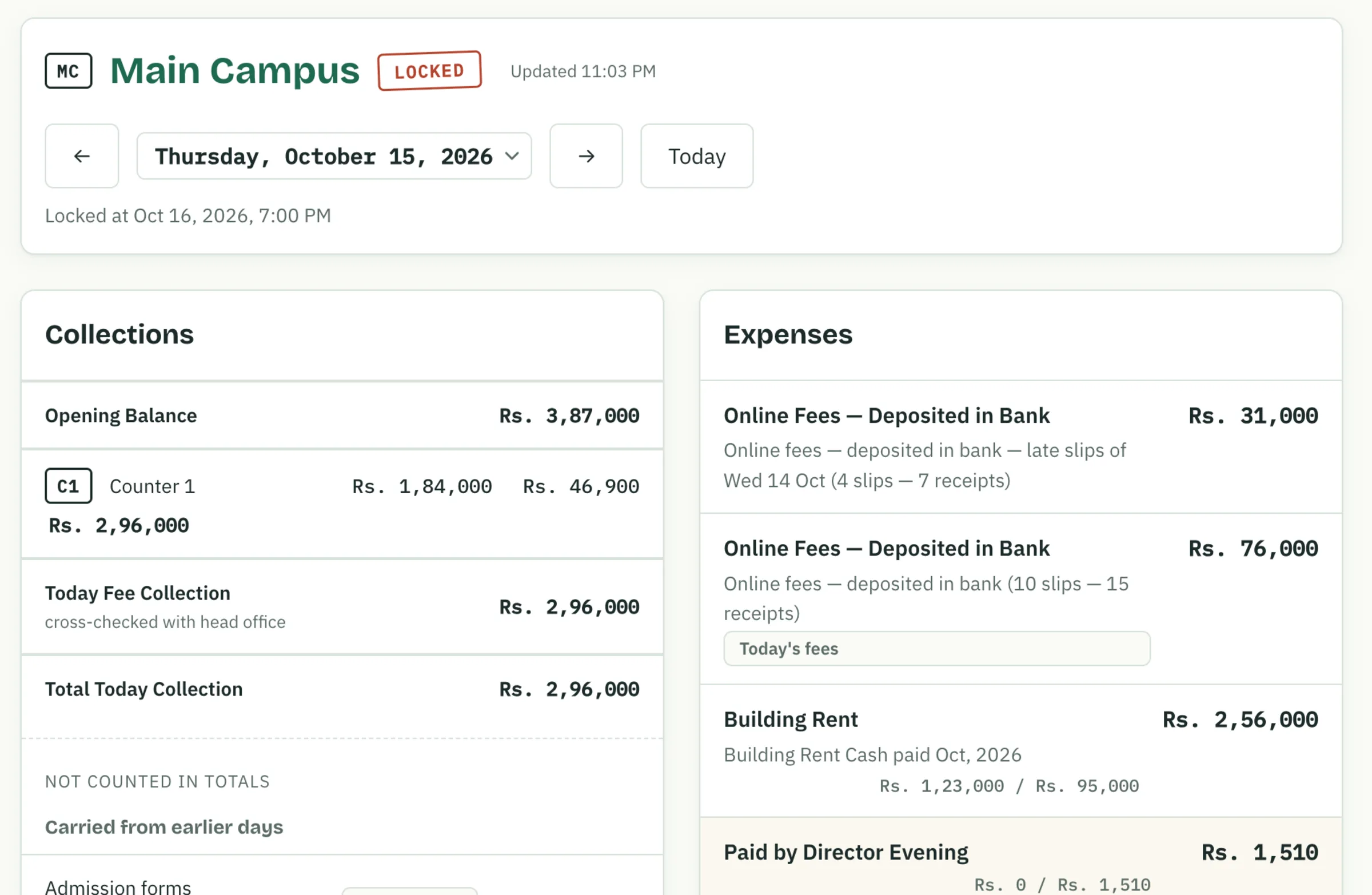
Task: Click the NOT COUNTED IN TOTALS heading
Action: [157, 781]
